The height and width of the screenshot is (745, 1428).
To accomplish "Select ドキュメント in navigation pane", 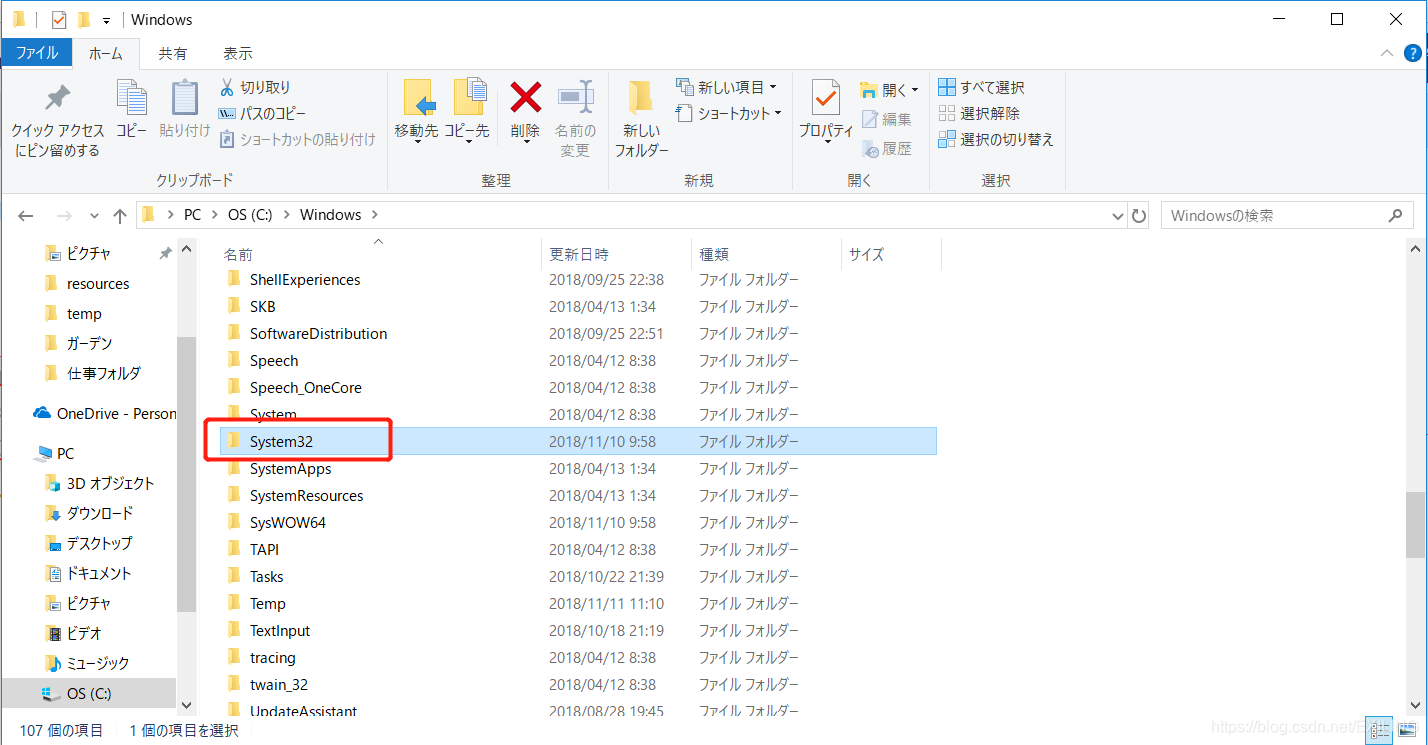I will point(89,573).
